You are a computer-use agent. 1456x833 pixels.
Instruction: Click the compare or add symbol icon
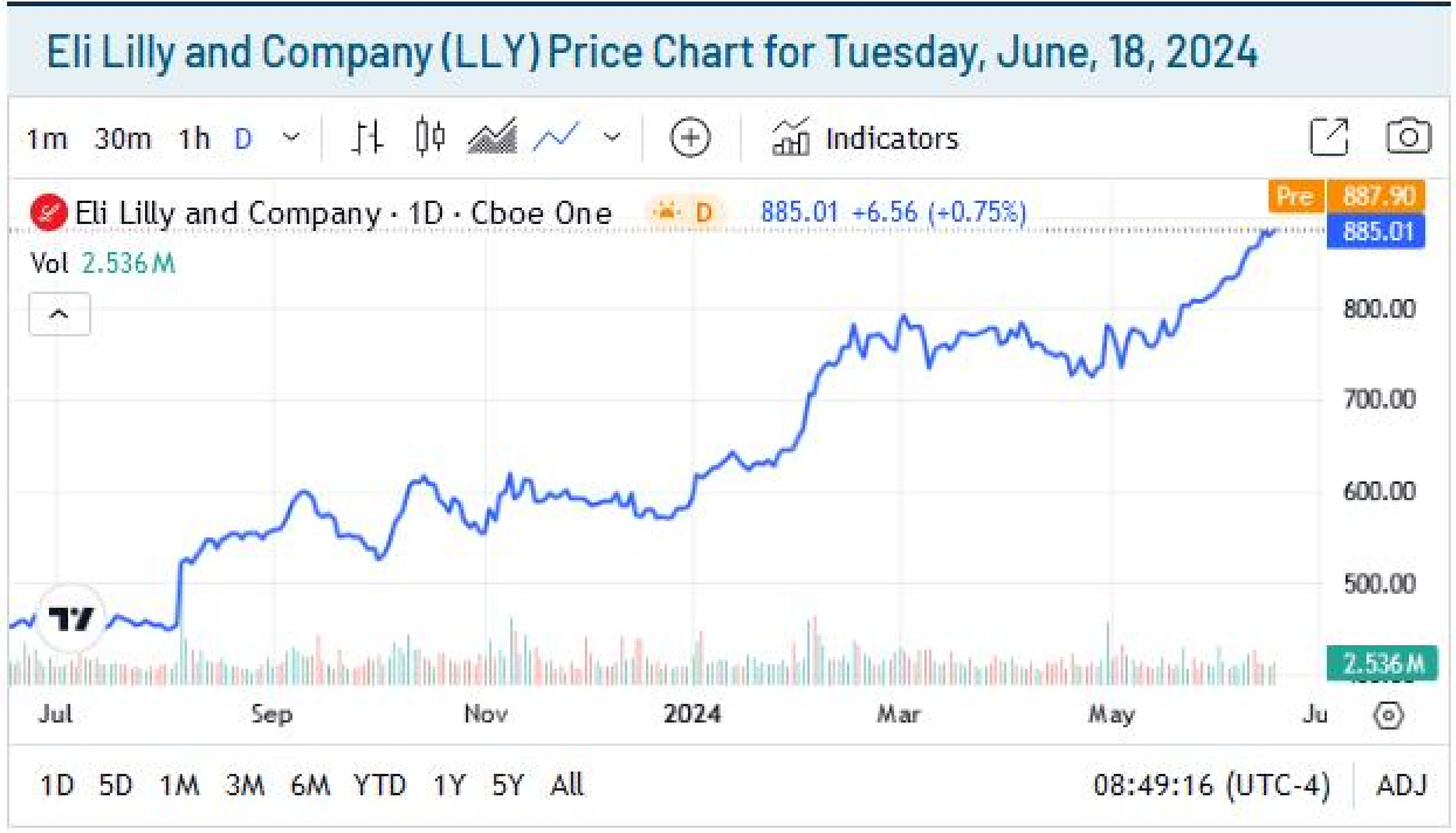690,137
